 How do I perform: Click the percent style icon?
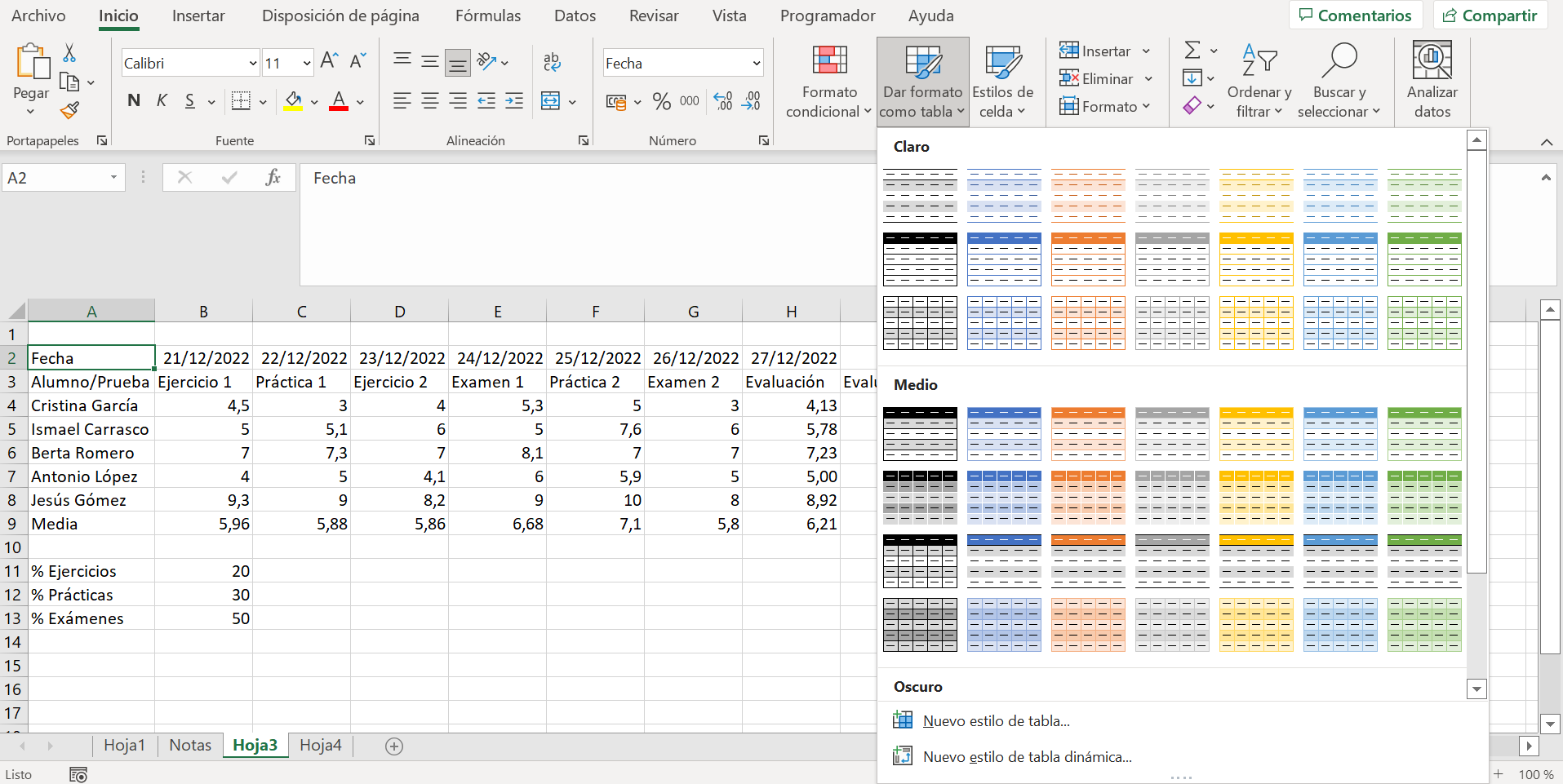662,101
